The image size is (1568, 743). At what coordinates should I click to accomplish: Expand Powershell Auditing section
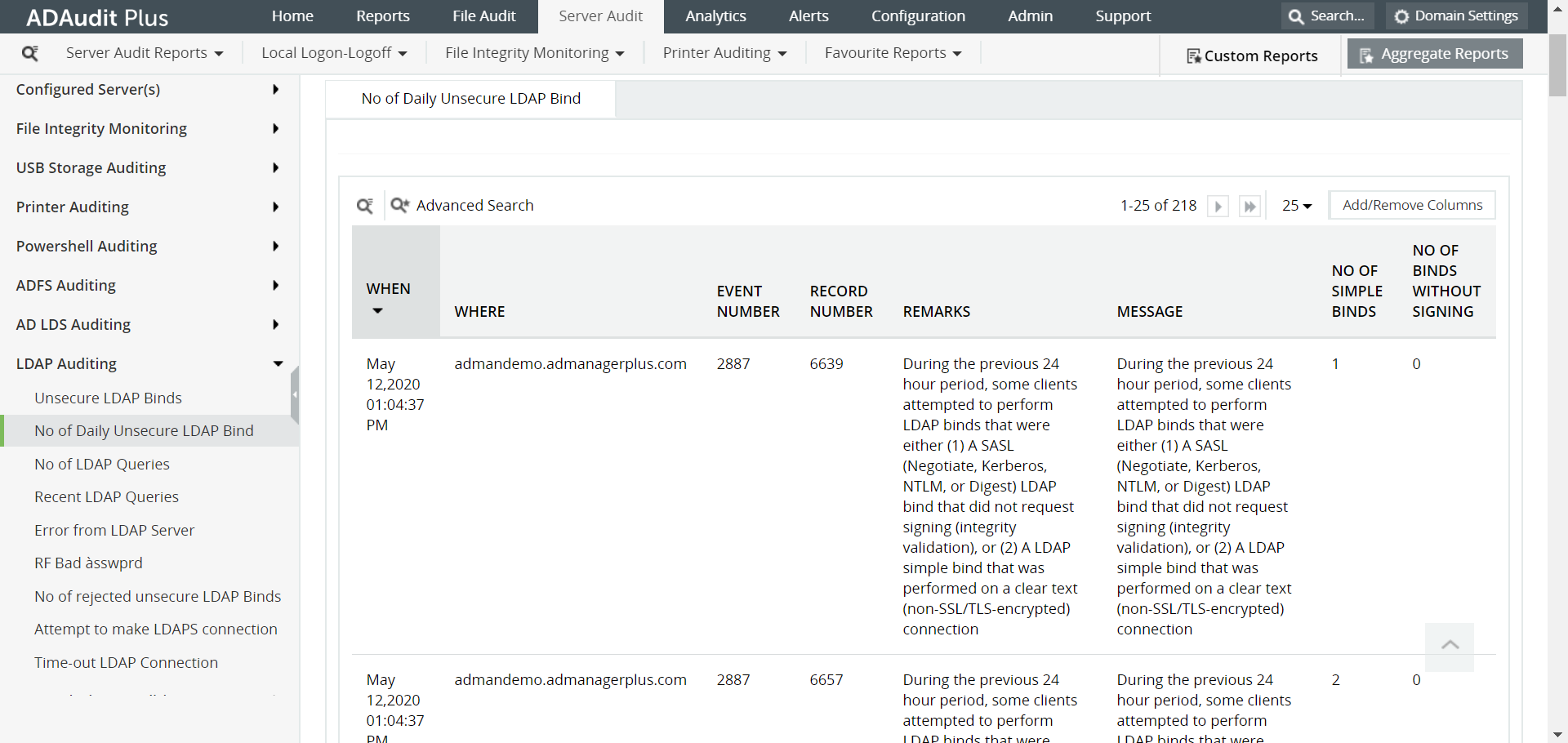(x=149, y=246)
